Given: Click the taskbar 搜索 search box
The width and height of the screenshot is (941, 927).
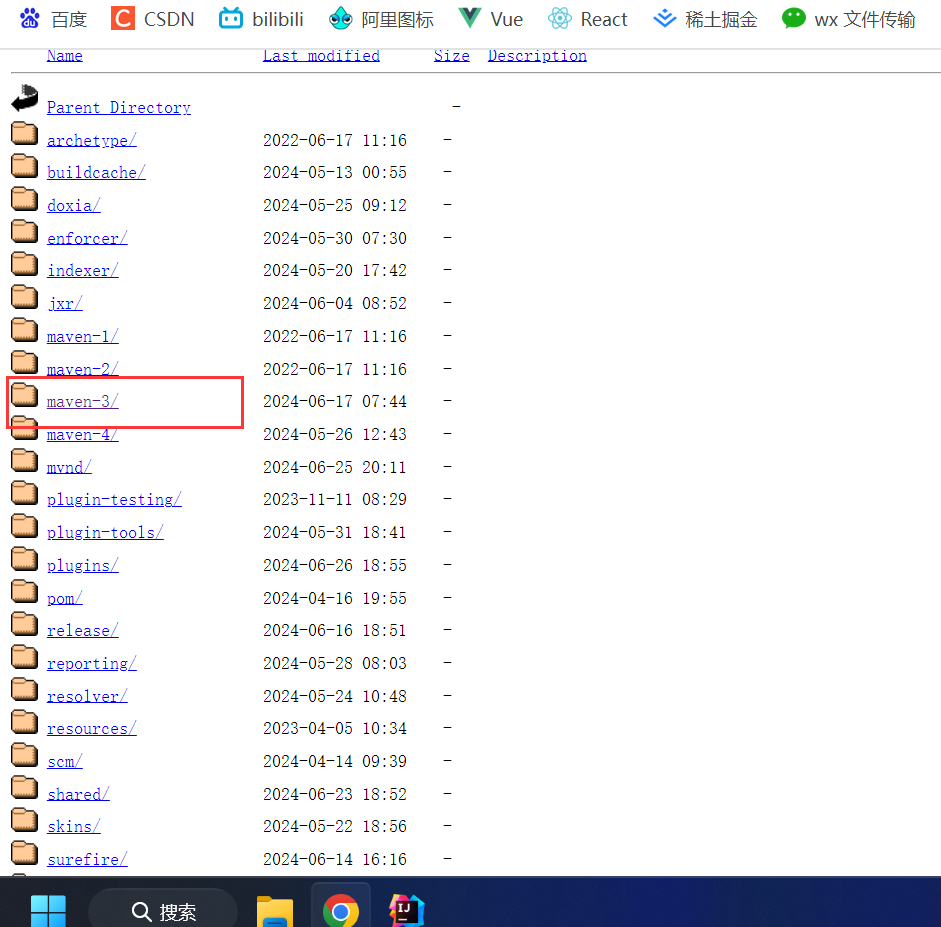Looking at the screenshot, I should coord(163,911).
